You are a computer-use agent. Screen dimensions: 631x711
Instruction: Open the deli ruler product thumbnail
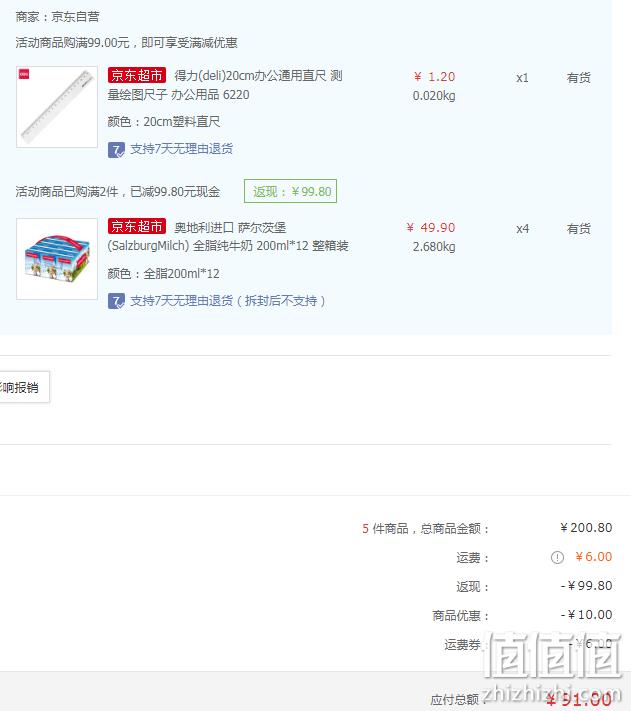point(57,107)
